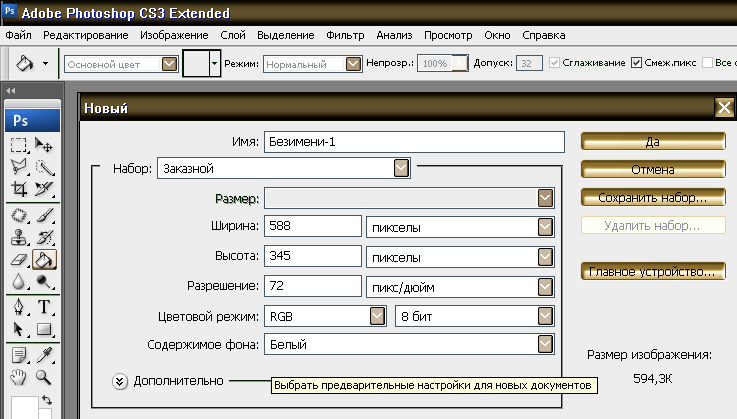Open the Файл menu
Screen dimensions: 737x419
pyautogui.click(x=18, y=35)
